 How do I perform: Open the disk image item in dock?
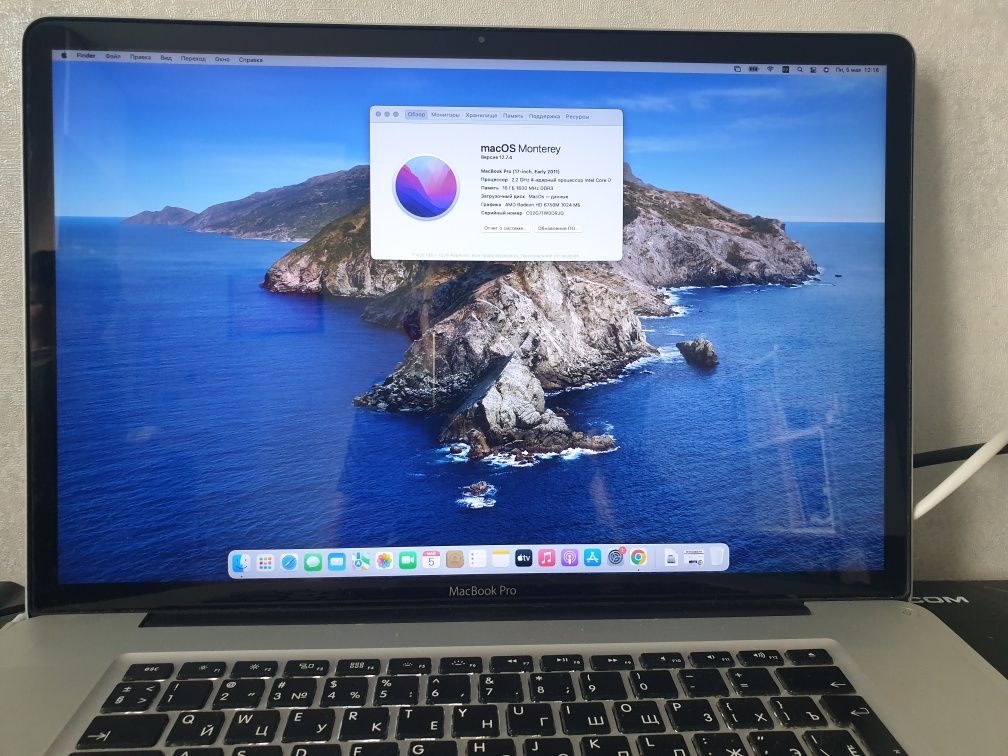[x=670, y=557]
